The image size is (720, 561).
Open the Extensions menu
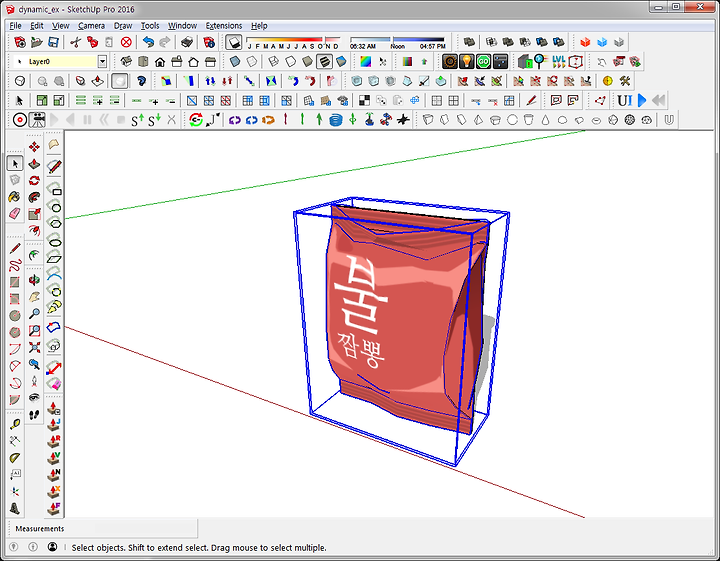[224, 26]
